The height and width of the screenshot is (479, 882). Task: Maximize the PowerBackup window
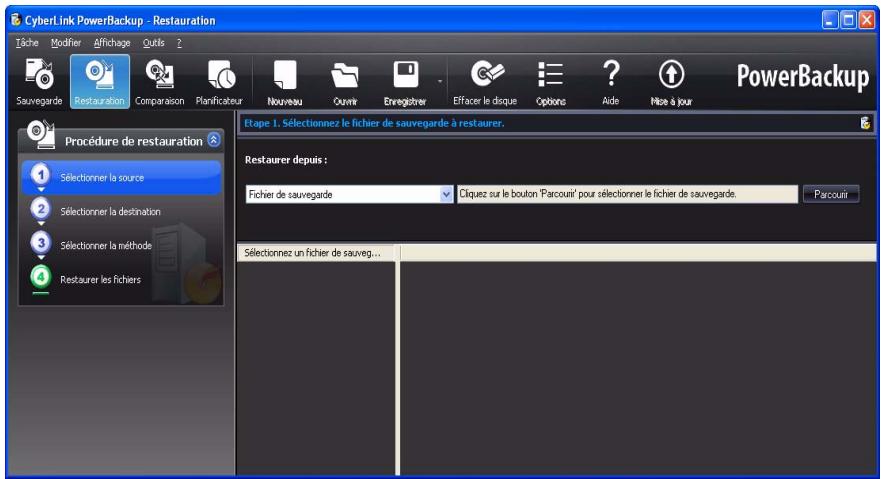point(848,20)
